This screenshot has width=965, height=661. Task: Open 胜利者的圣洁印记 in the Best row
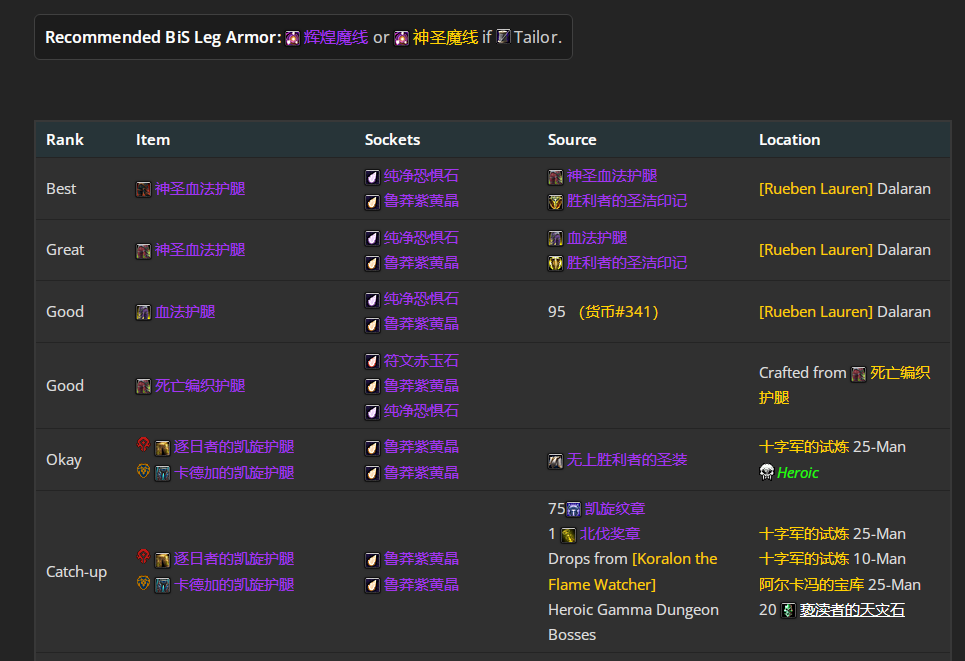coord(626,201)
